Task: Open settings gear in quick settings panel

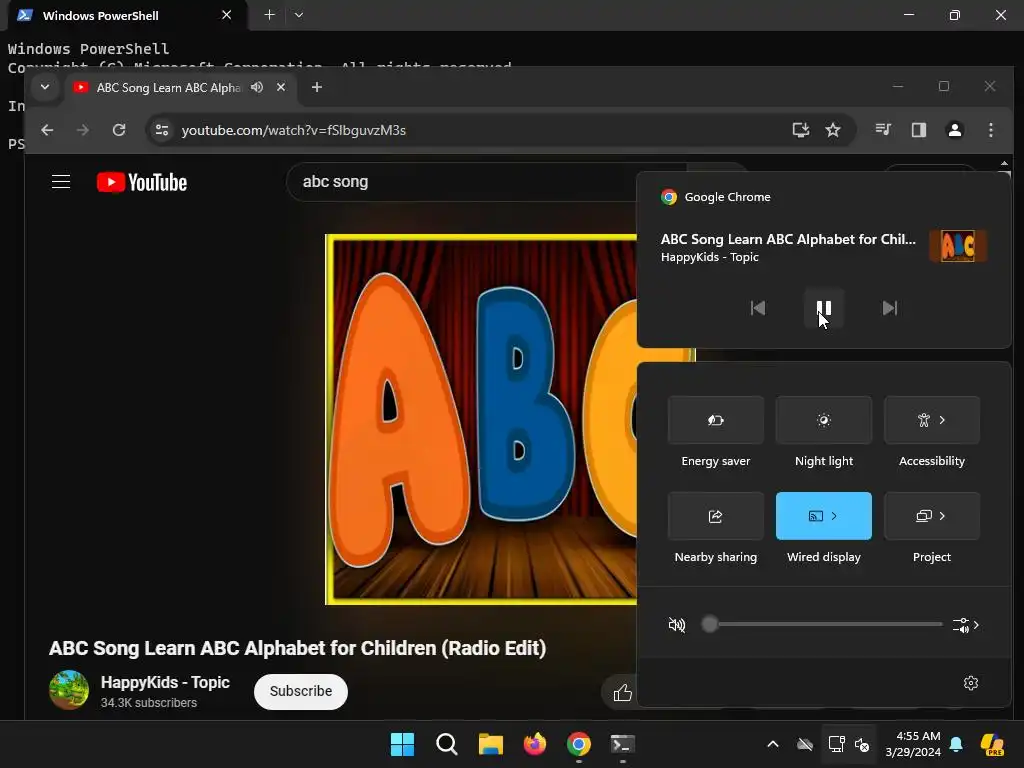Action: (x=970, y=683)
